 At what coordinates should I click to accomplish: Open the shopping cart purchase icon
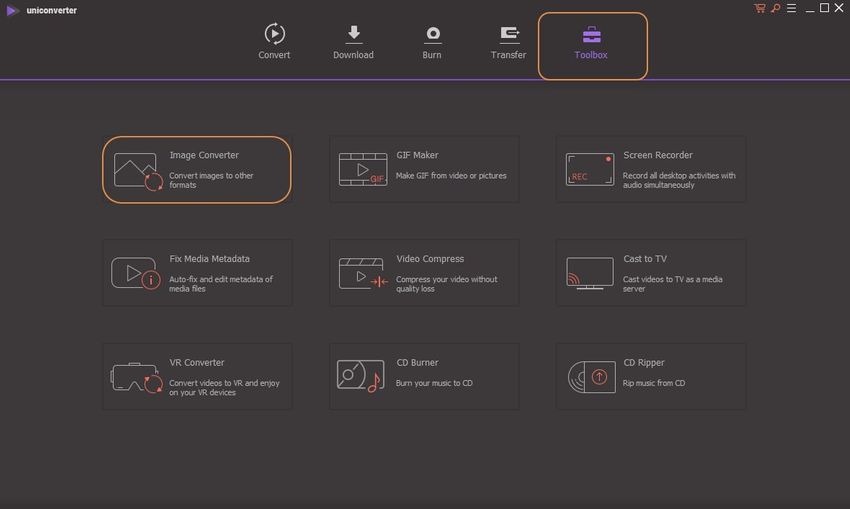(x=760, y=8)
